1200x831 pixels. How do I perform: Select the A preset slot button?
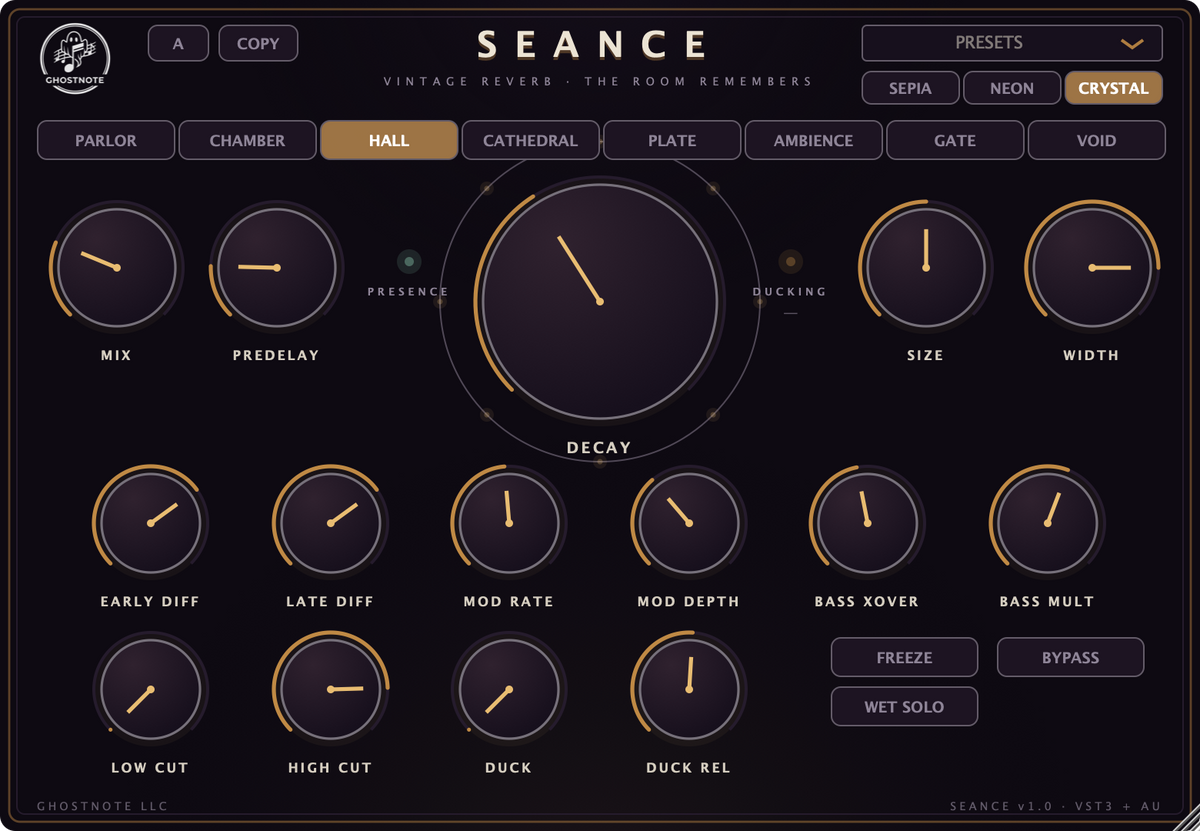click(x=178, y=43)
